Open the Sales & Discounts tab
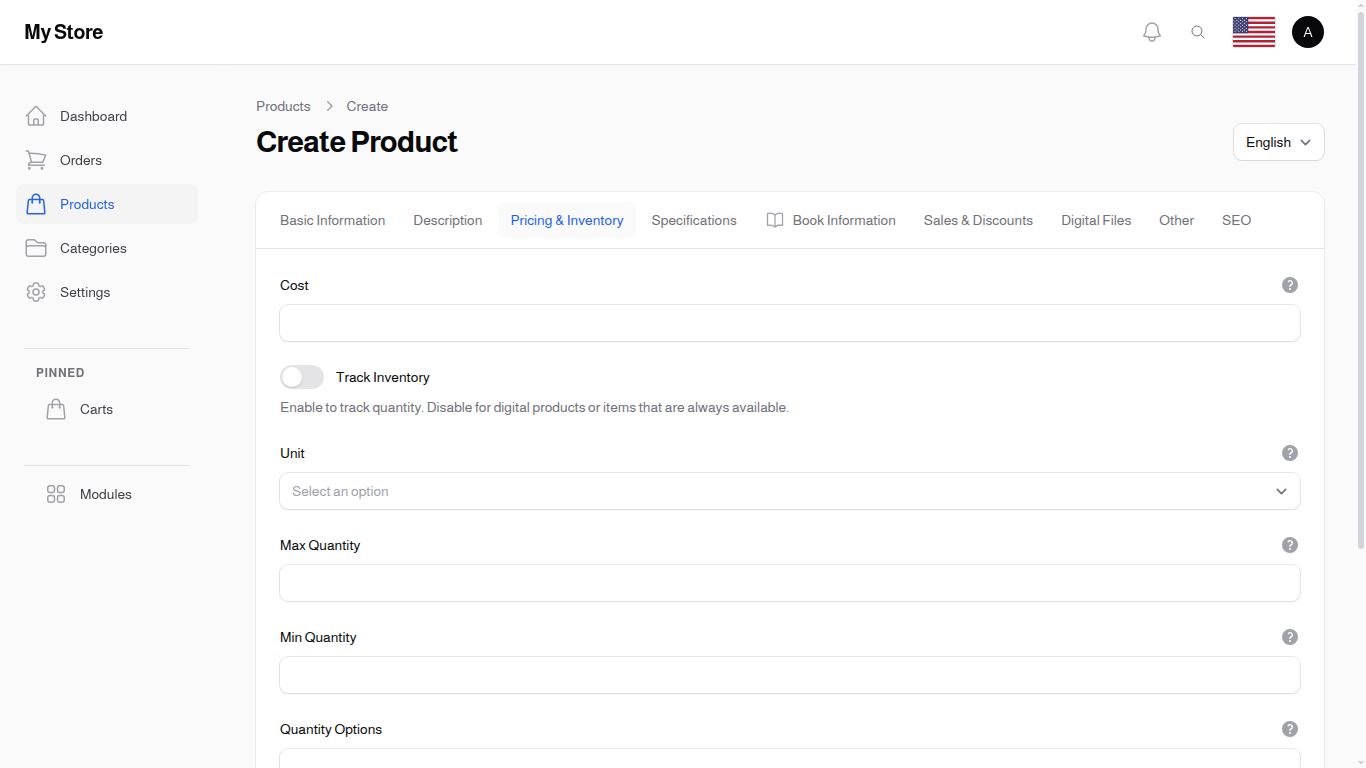The image size is (1366, 768). [x=977, y=220]
